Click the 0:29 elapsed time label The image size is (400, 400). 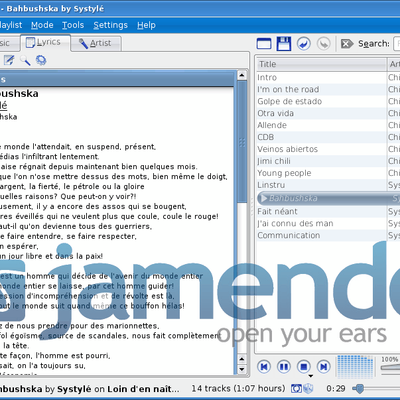(x=336, y=389)
